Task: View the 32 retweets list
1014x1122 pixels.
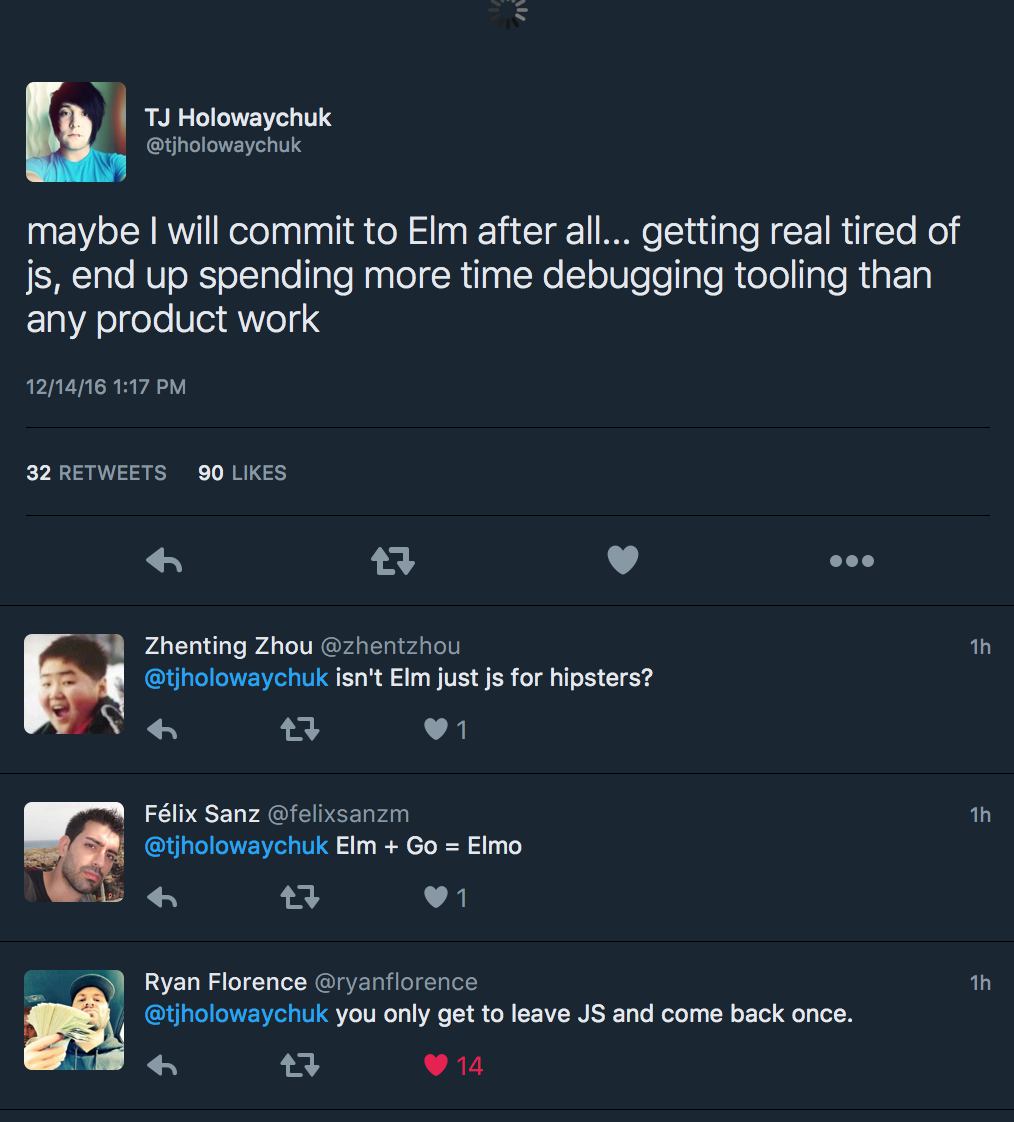Action: pyautogui.click(x=96, y=473)
